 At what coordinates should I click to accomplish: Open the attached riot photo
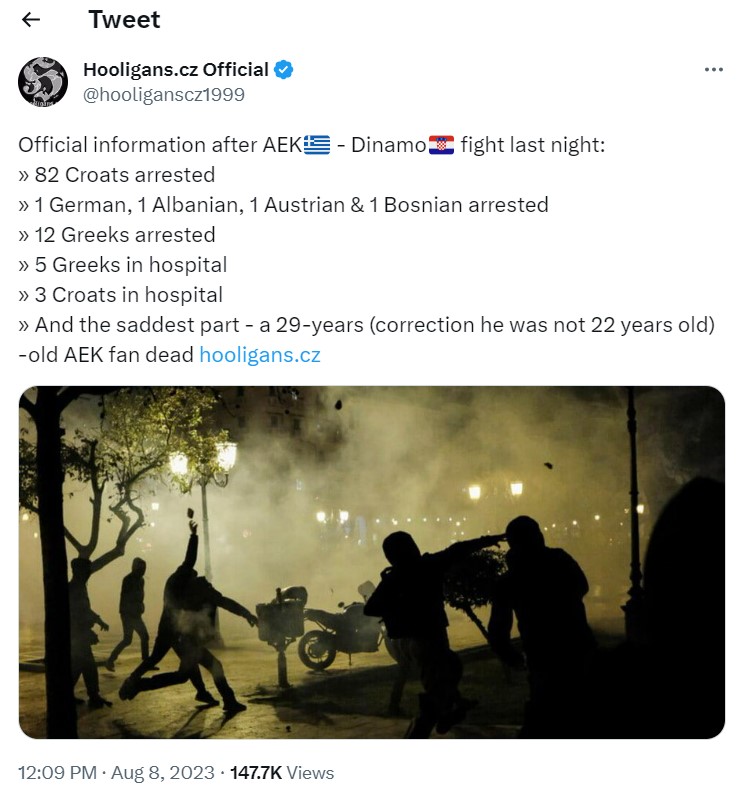coord(372,562)
